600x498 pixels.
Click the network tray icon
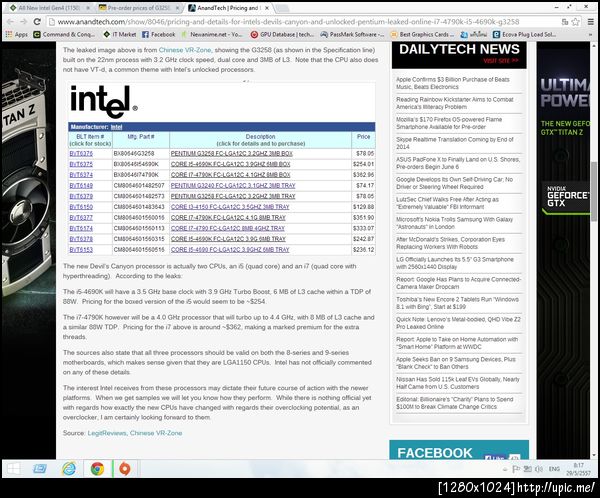tap(527, 469)
